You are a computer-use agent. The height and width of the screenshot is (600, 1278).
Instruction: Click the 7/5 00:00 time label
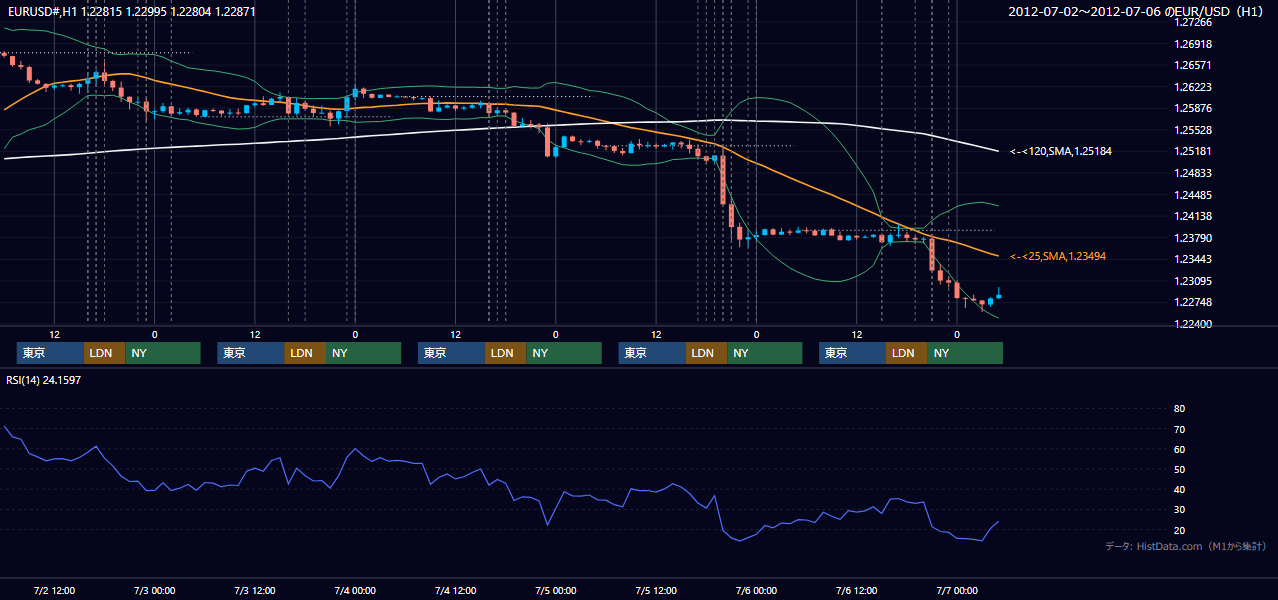pos(555,590)
